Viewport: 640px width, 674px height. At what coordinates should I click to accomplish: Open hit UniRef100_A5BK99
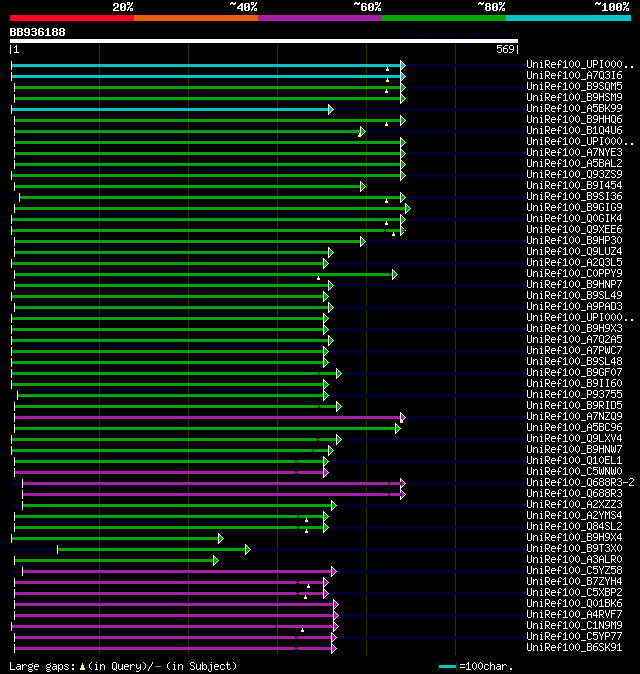pos(574,108)
